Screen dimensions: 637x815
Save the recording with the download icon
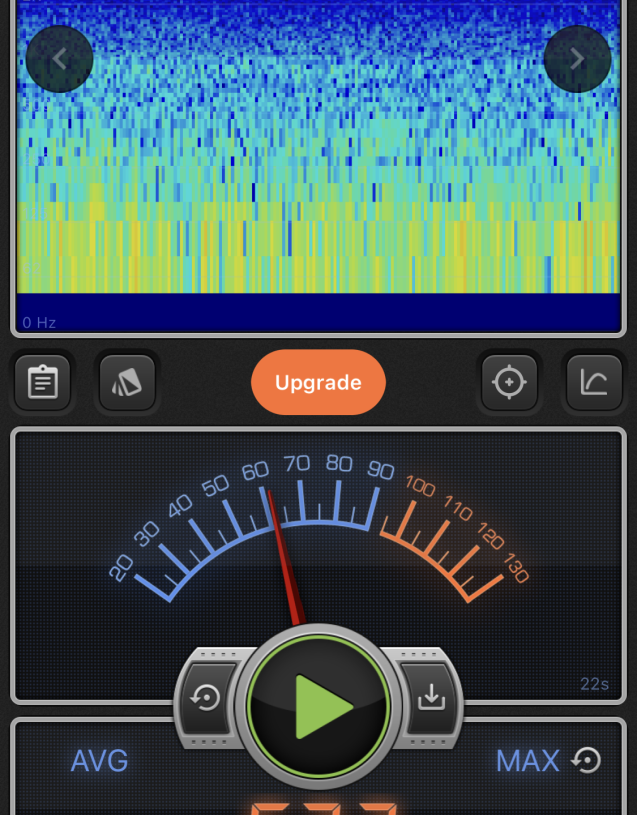coord(431,697)
